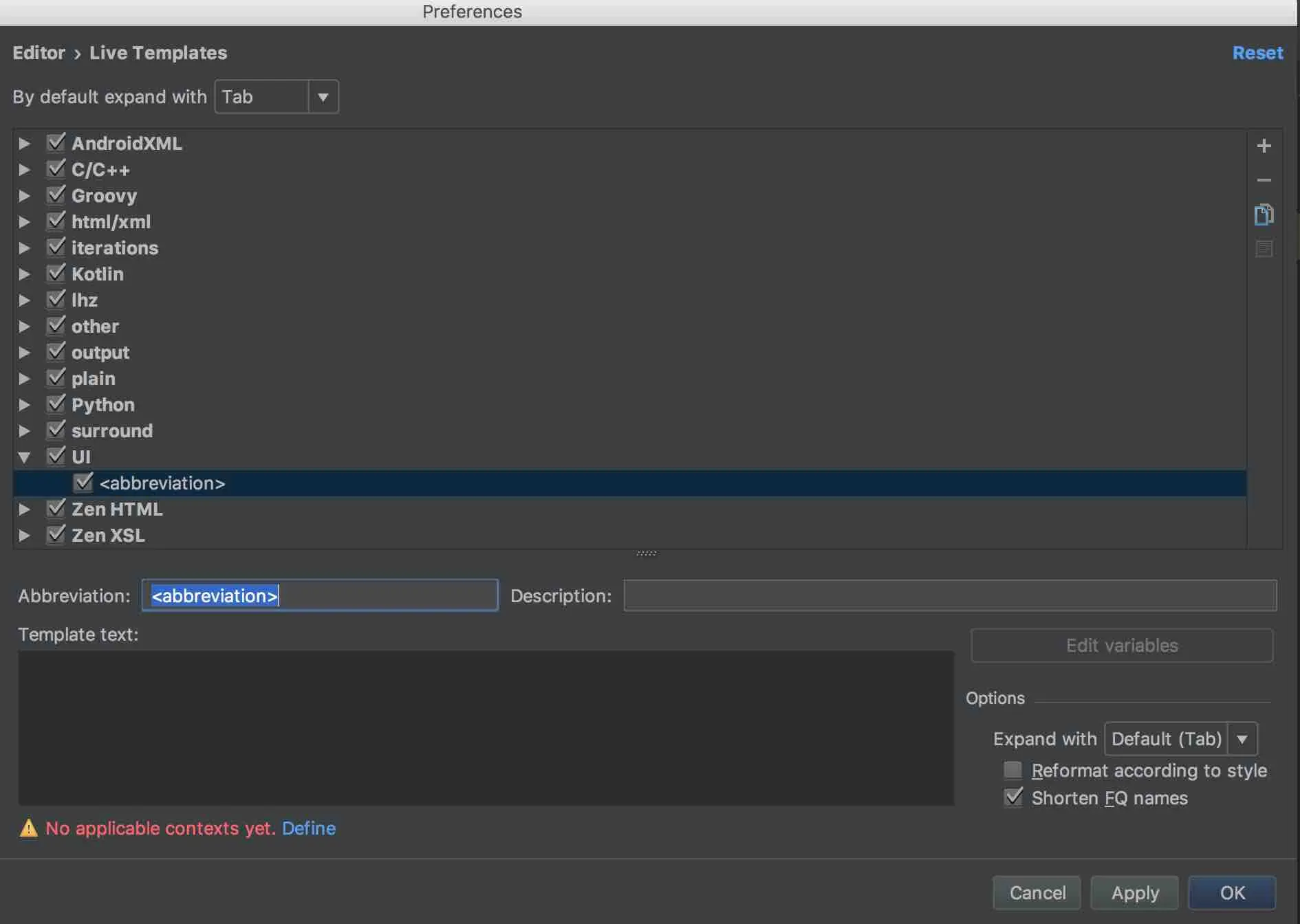This screenshot has width=1300, height=924.
Task: Select the <abbreviation> template row
Action: tap(629, 483)
